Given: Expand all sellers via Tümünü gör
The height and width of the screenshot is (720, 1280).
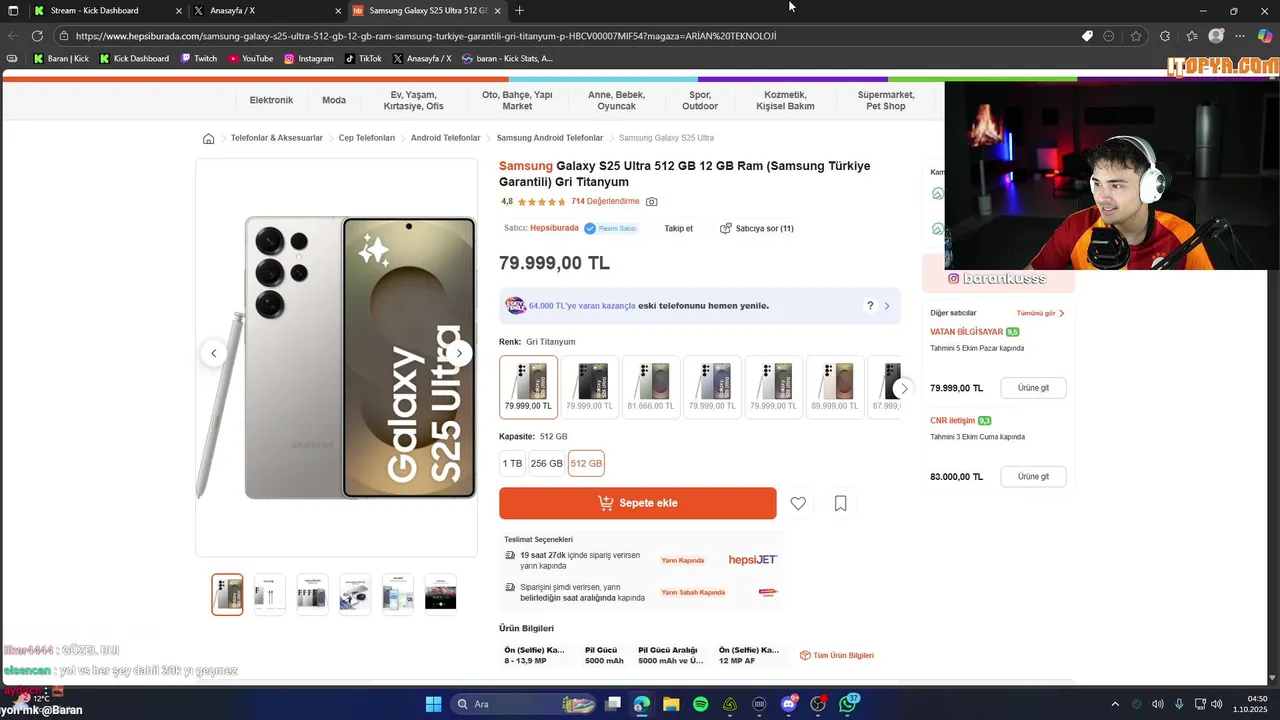Looking at the screenshot, I should pyautogui.click(x=1040, y=313).
